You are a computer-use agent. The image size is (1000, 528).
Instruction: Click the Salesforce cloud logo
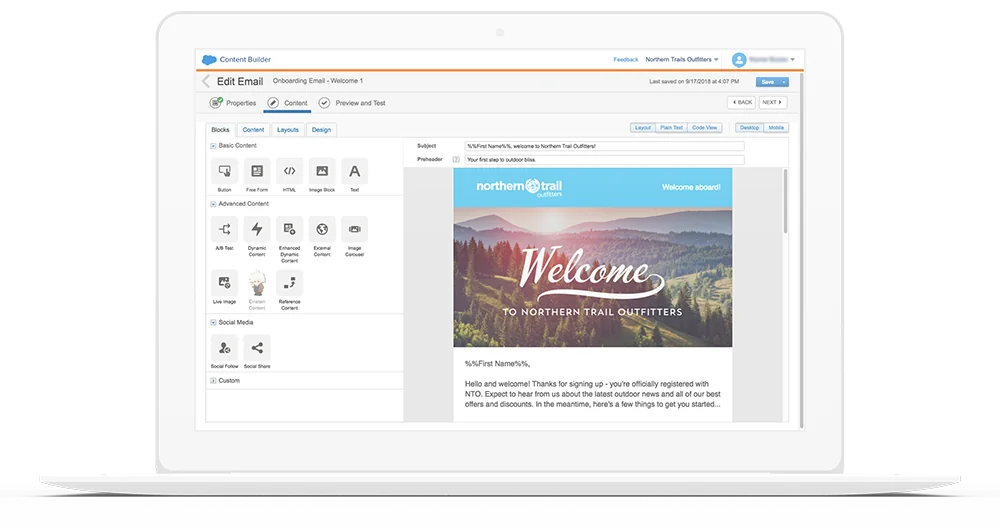(x=209, y=59)
